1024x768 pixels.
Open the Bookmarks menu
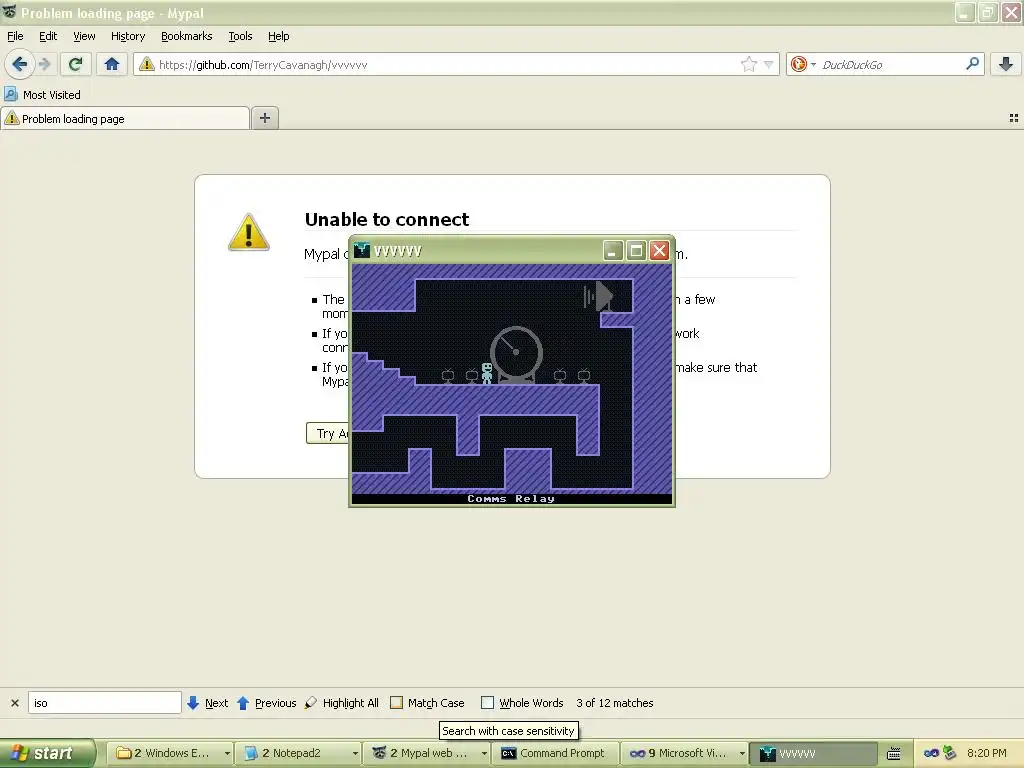[x=187, y=36]
